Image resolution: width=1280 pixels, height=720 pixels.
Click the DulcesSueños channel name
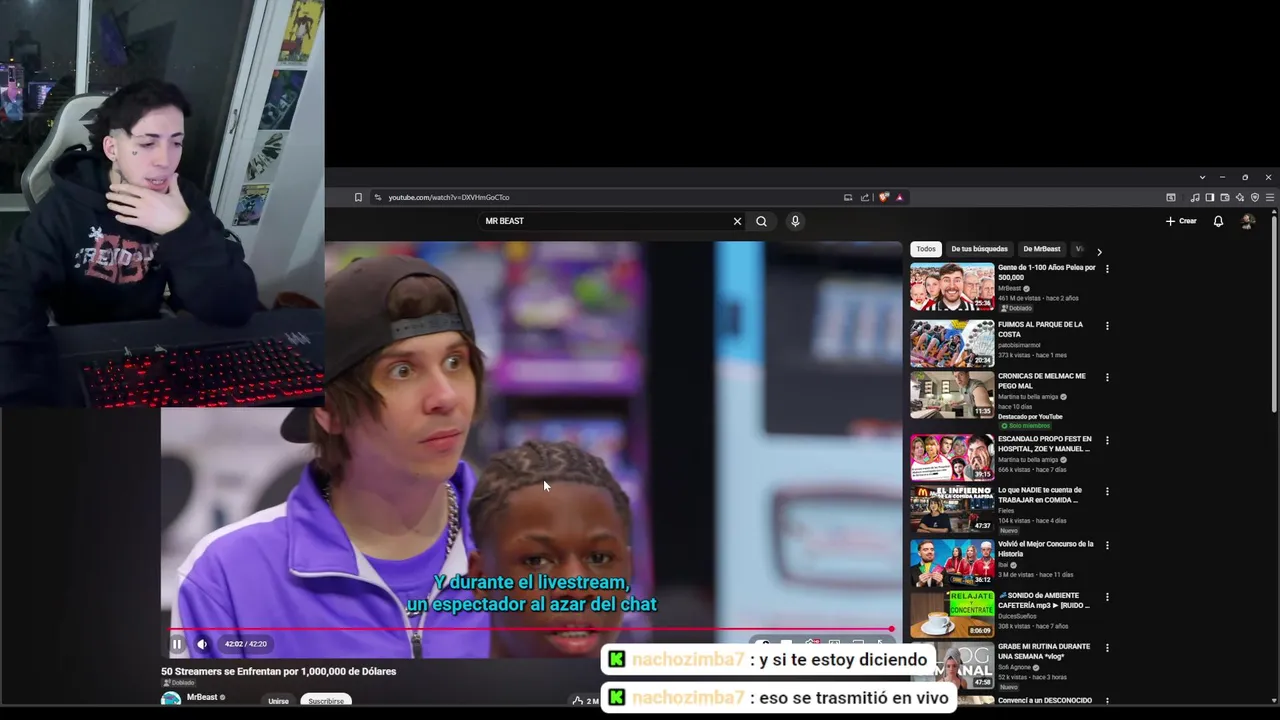pos(1017,616)
